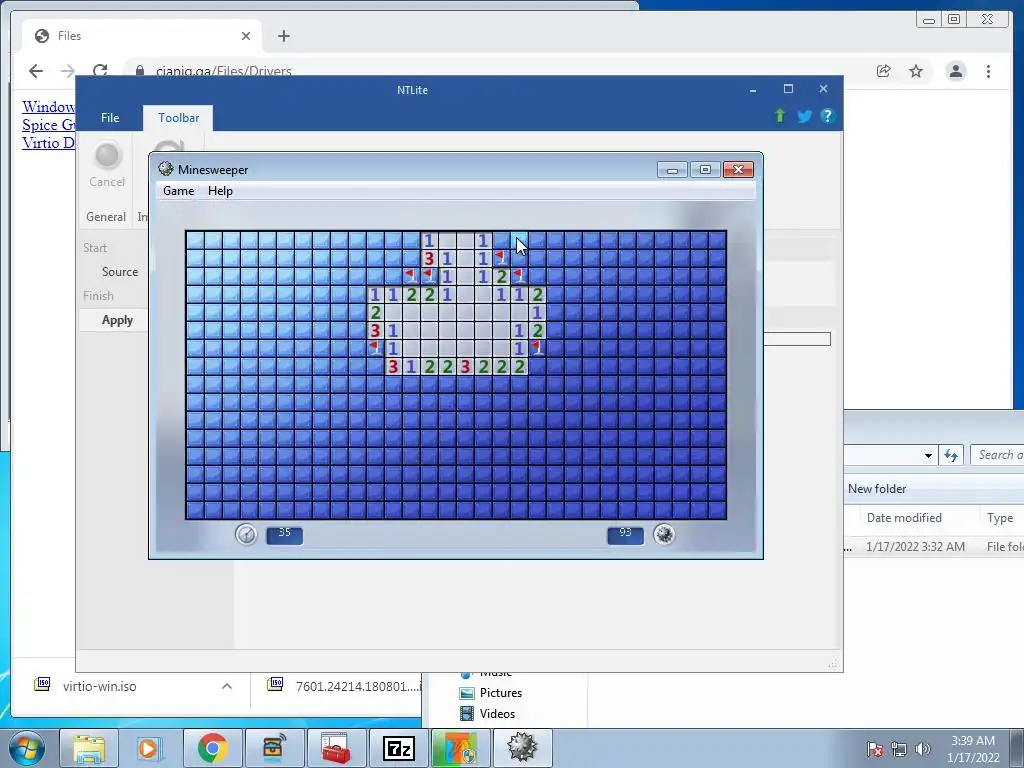Click the network tray icon
Screen dimensions: 1024x768
point(899,749)
